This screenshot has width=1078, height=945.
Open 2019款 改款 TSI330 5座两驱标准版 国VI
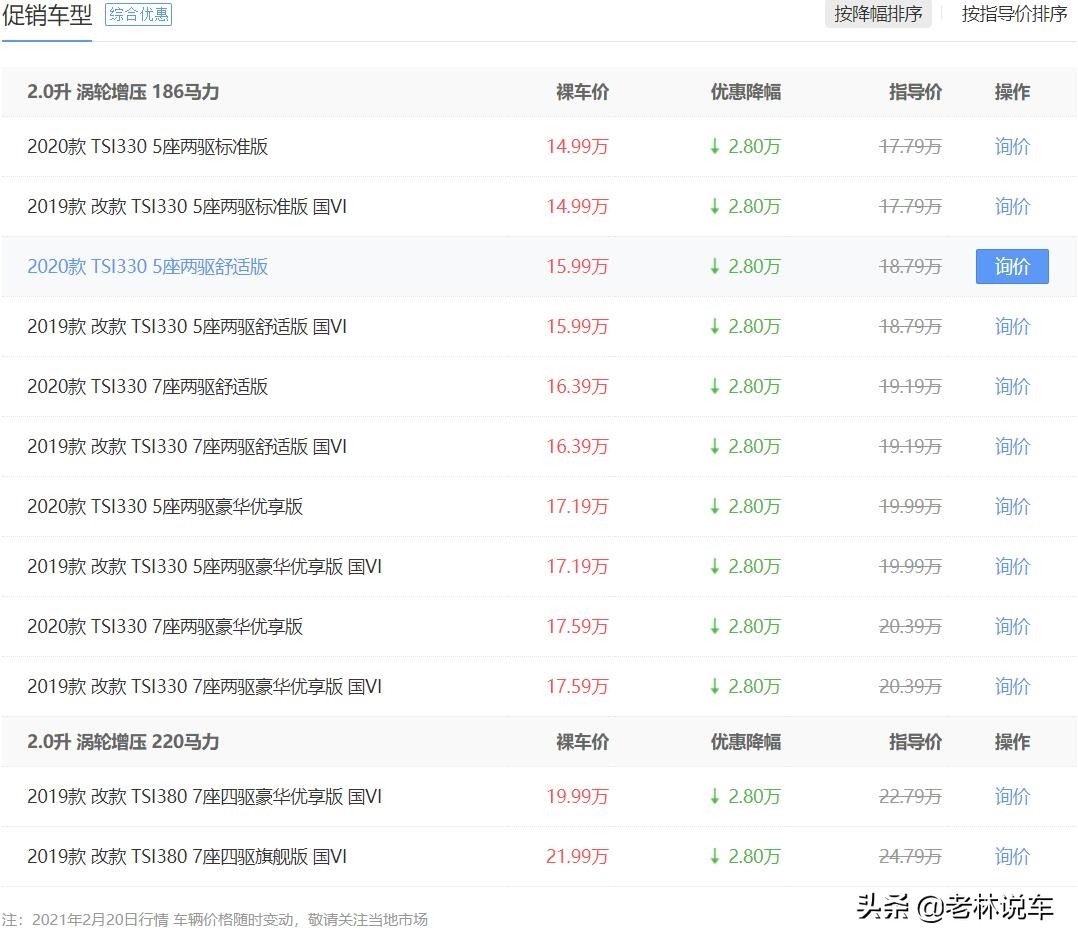click(187, 206)
